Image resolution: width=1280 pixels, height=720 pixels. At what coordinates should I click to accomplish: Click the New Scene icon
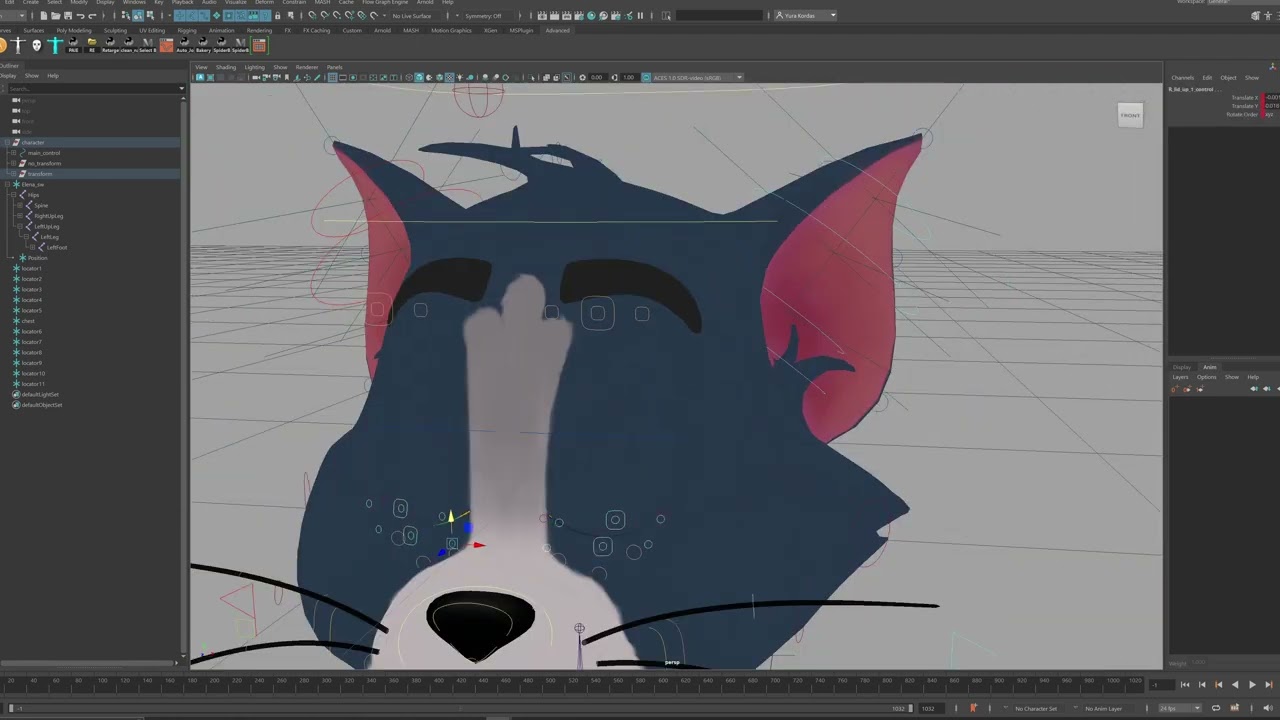click(44, 16)
